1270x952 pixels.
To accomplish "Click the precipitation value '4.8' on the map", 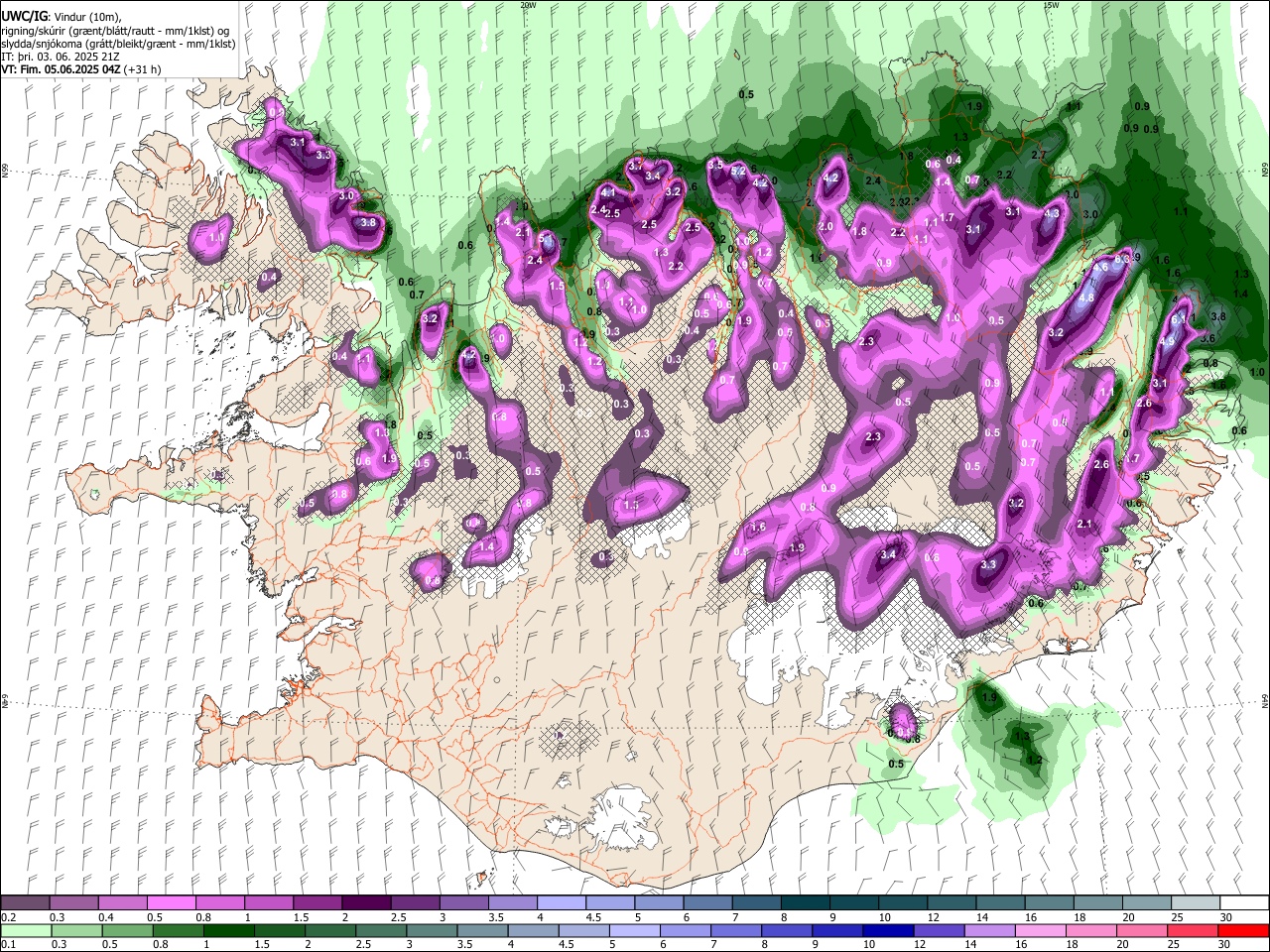I will click(1085, 297).
